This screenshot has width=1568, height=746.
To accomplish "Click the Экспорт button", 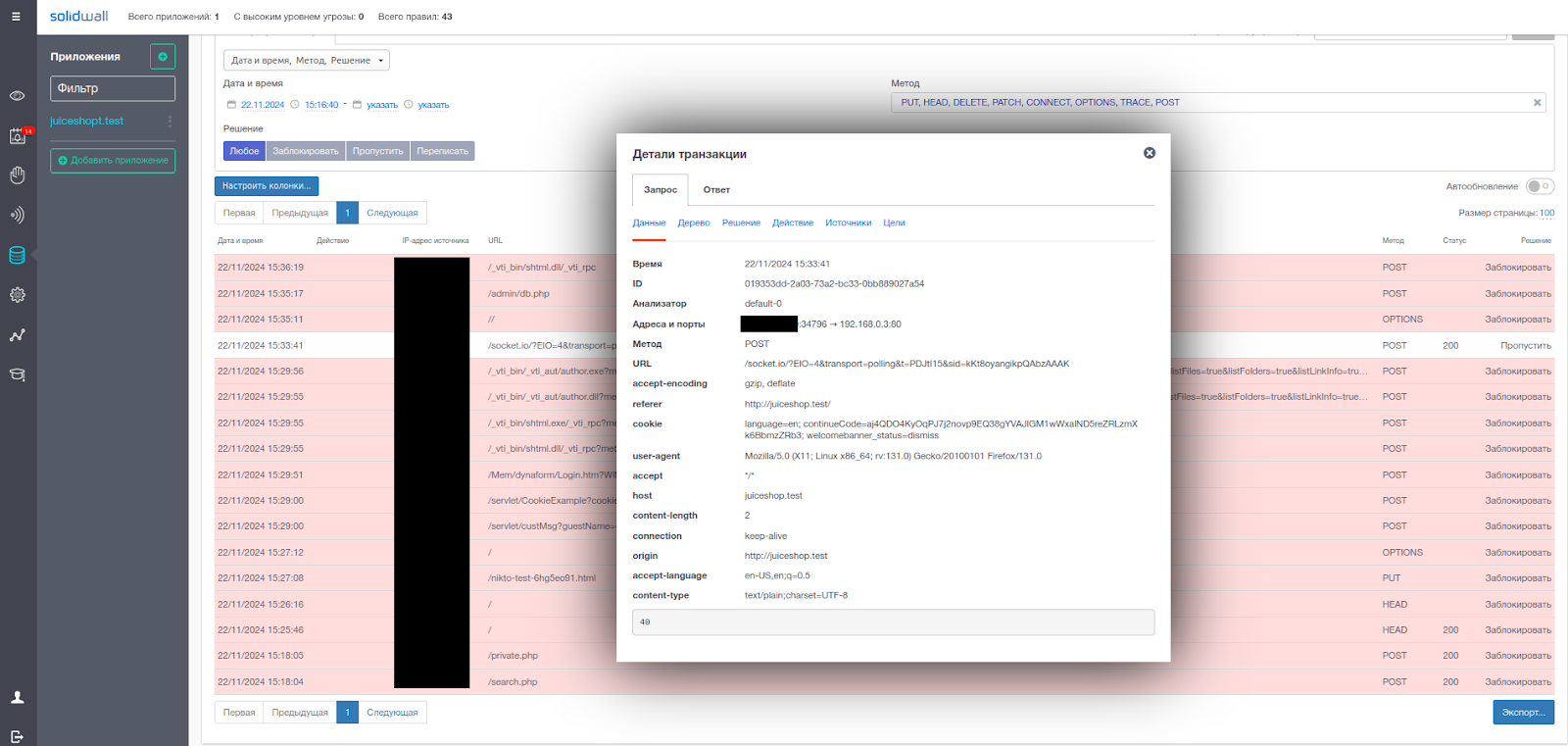I will point(1523,713).
